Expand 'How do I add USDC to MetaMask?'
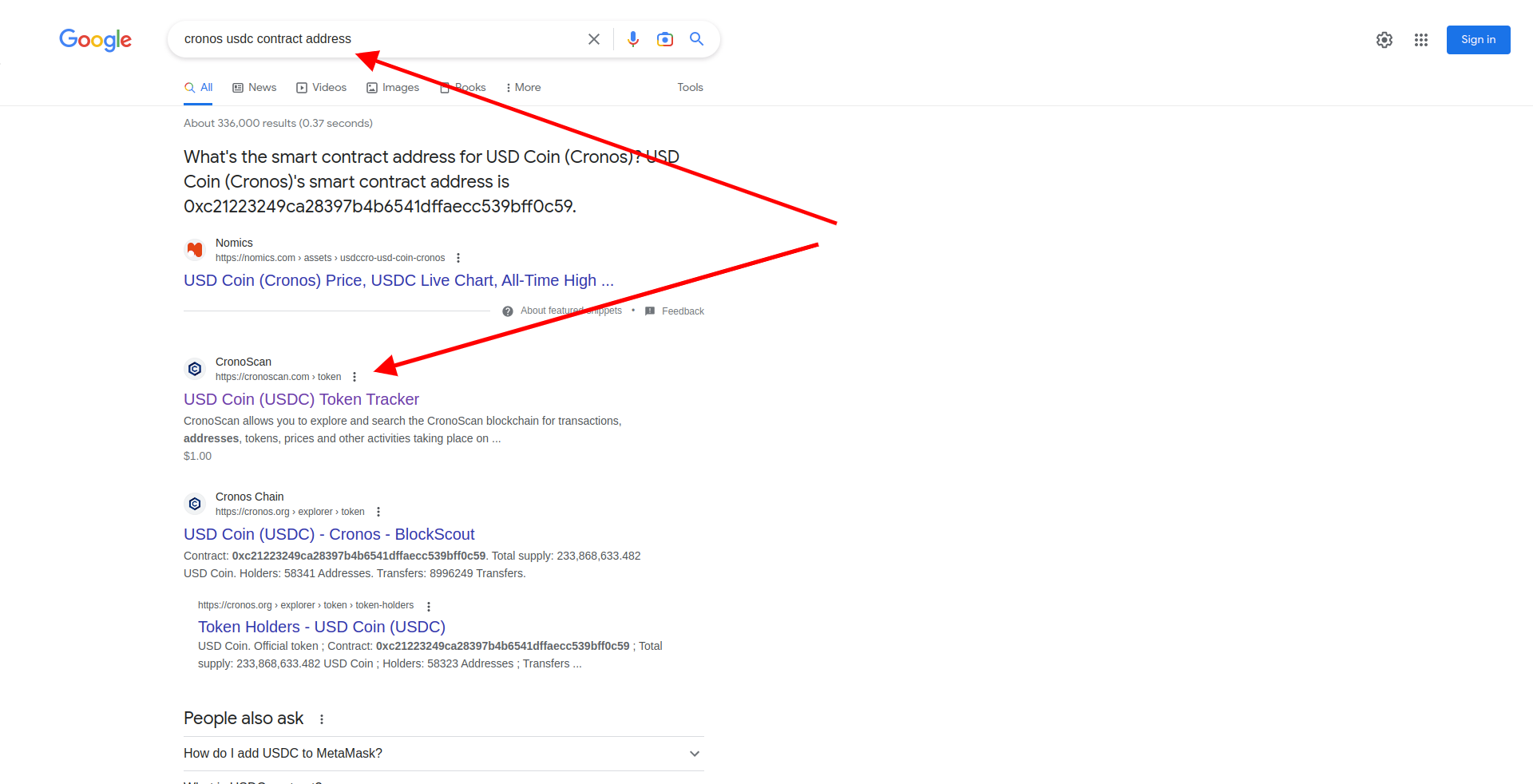The width and height of the screenshot is (1533, 784). pyautogui.click(x=444, y=754)
